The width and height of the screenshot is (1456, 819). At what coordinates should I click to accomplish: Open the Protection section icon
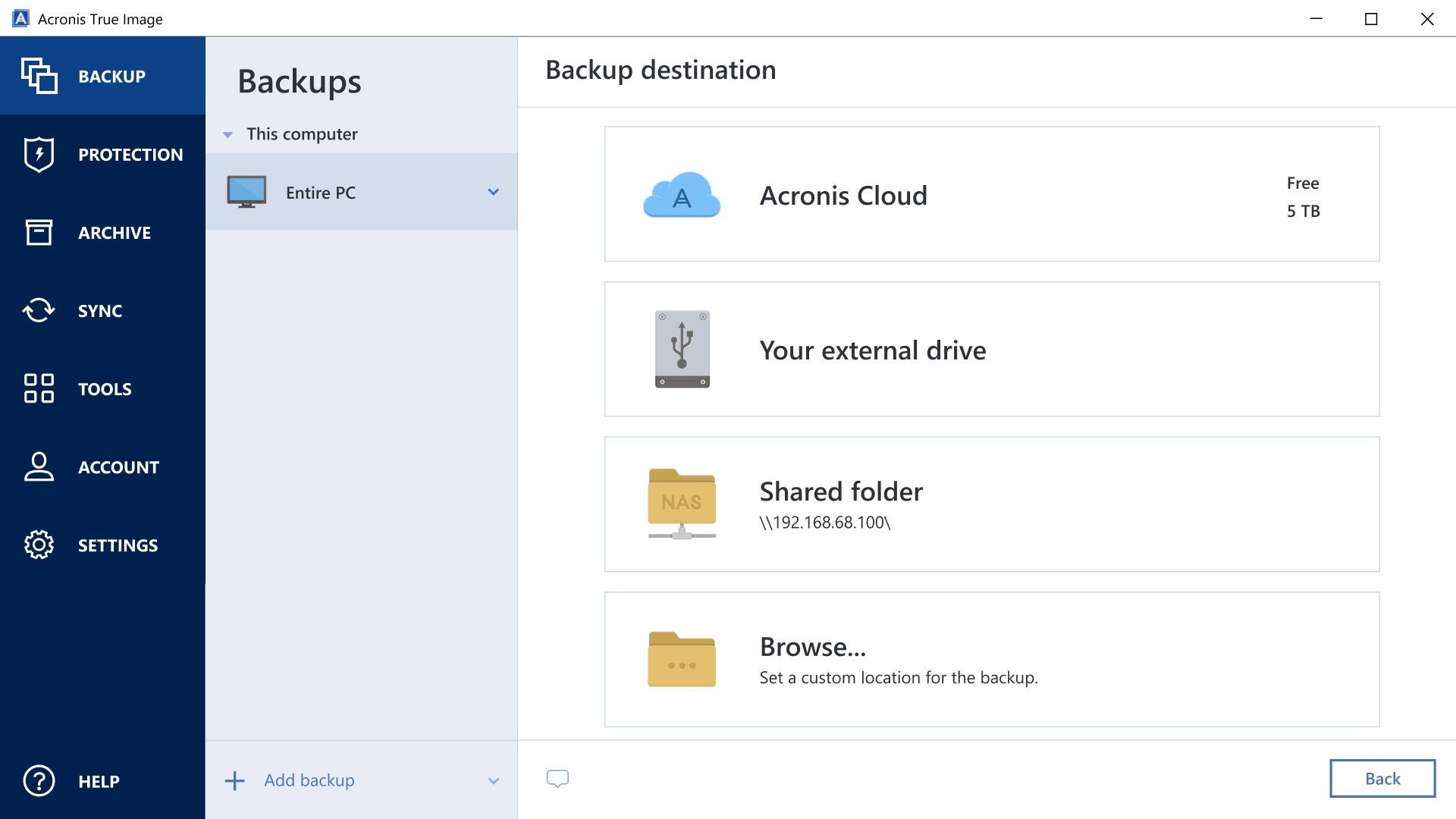[x=38, y=154]
